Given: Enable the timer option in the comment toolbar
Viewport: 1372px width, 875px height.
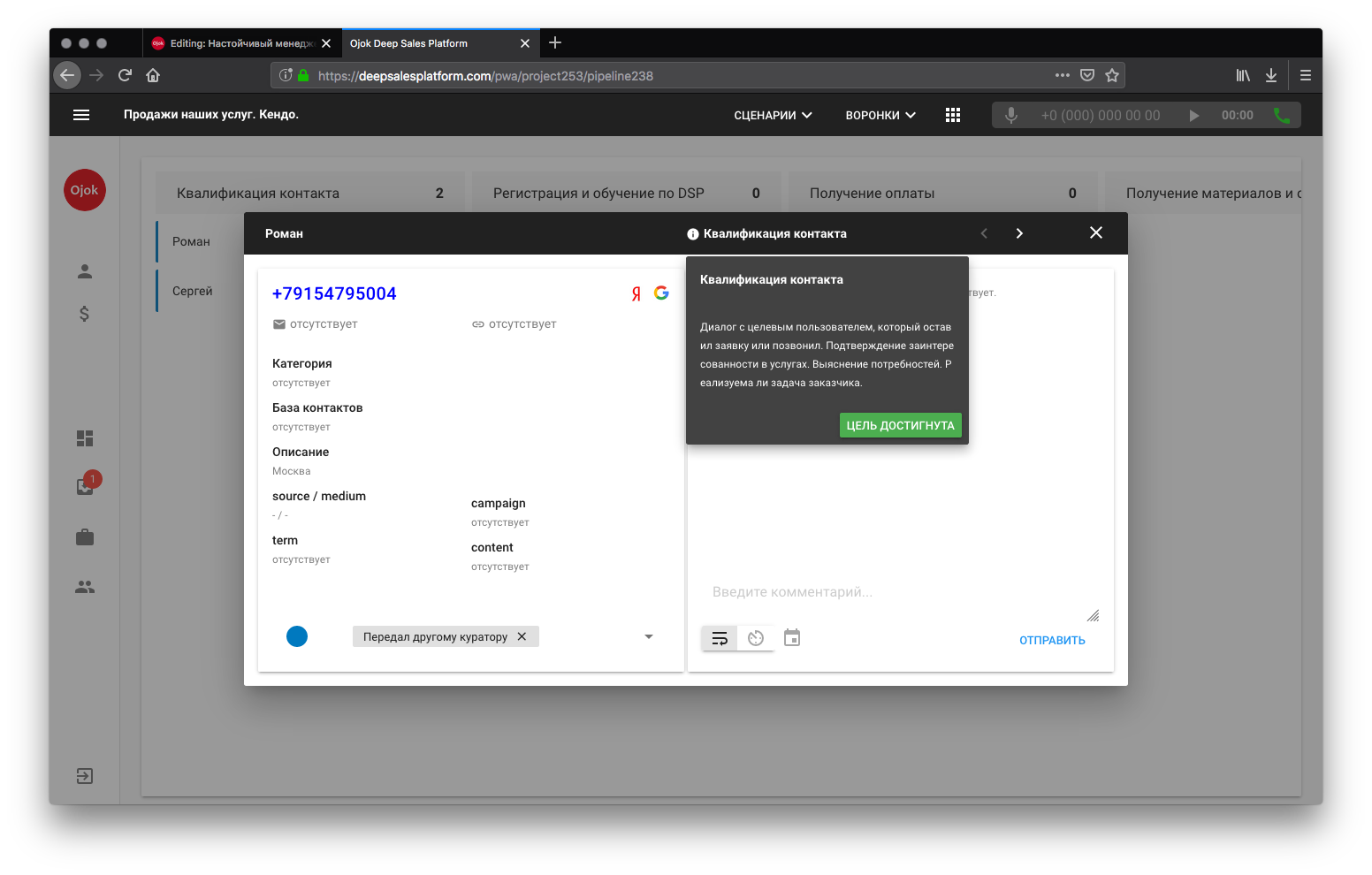Looking at the screenshot, I should (x=756, y=637).
